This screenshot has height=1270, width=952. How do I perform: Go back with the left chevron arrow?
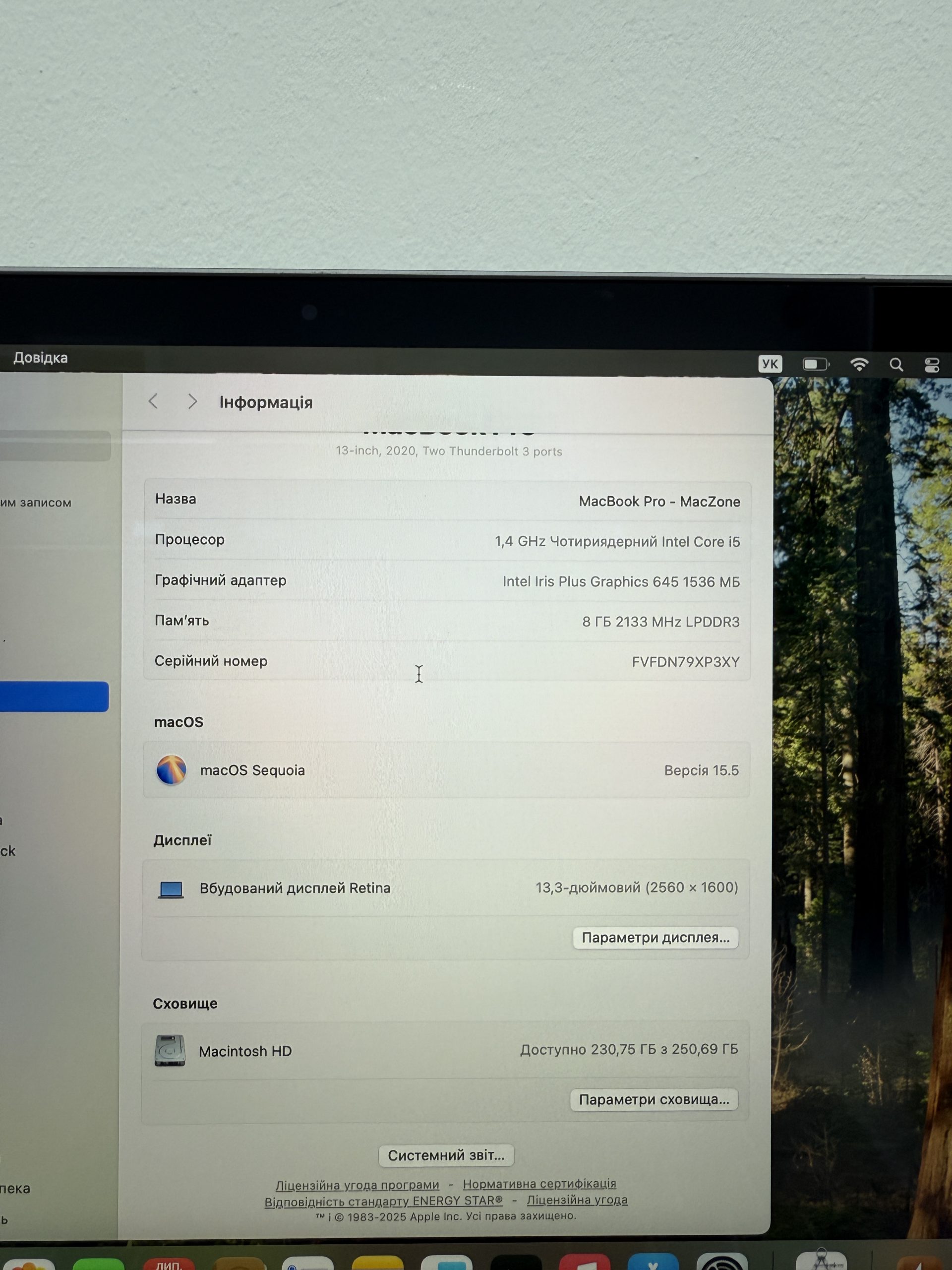[153, 401]
